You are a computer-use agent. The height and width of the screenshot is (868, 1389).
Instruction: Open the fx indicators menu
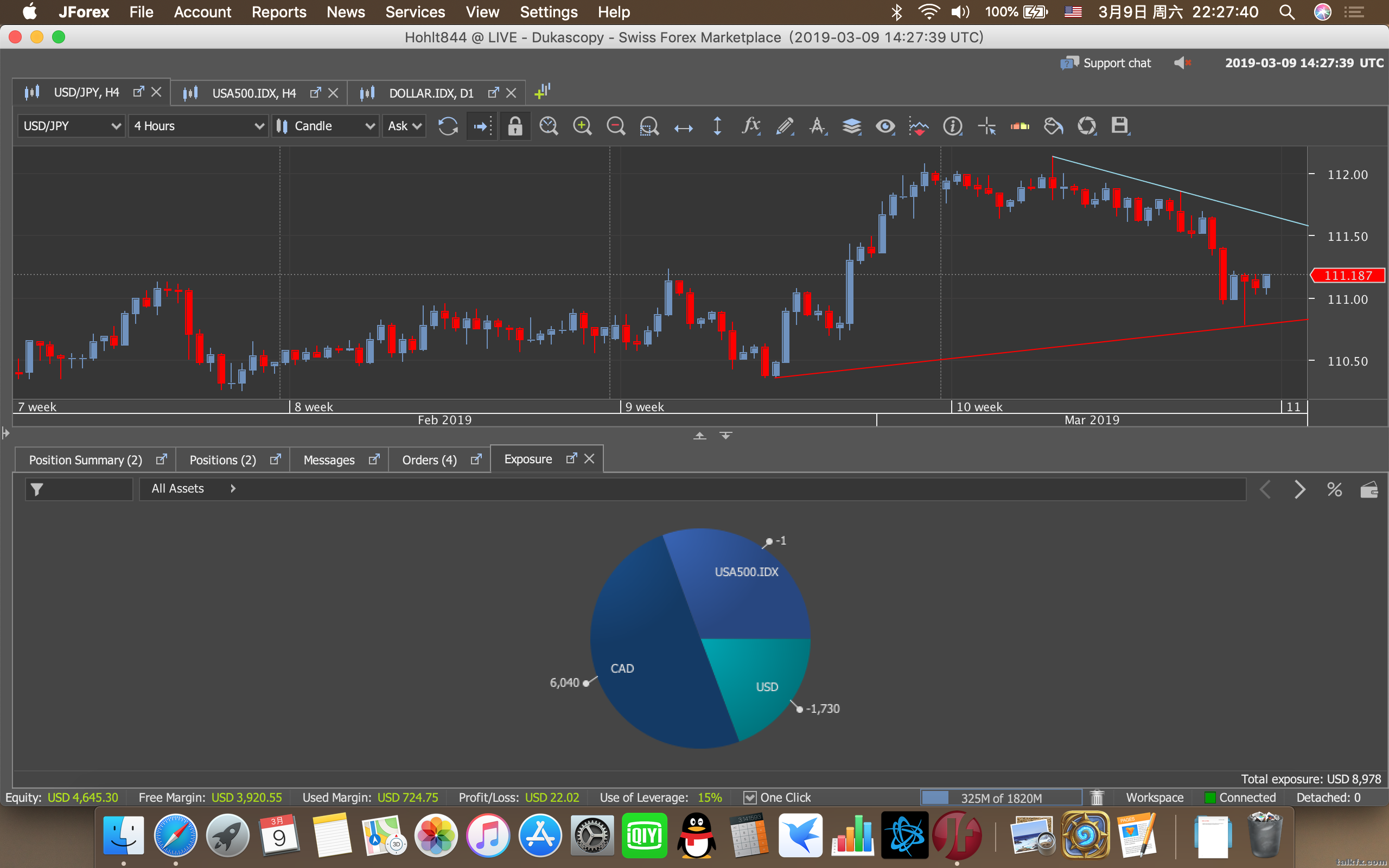[x=751, y=126]
